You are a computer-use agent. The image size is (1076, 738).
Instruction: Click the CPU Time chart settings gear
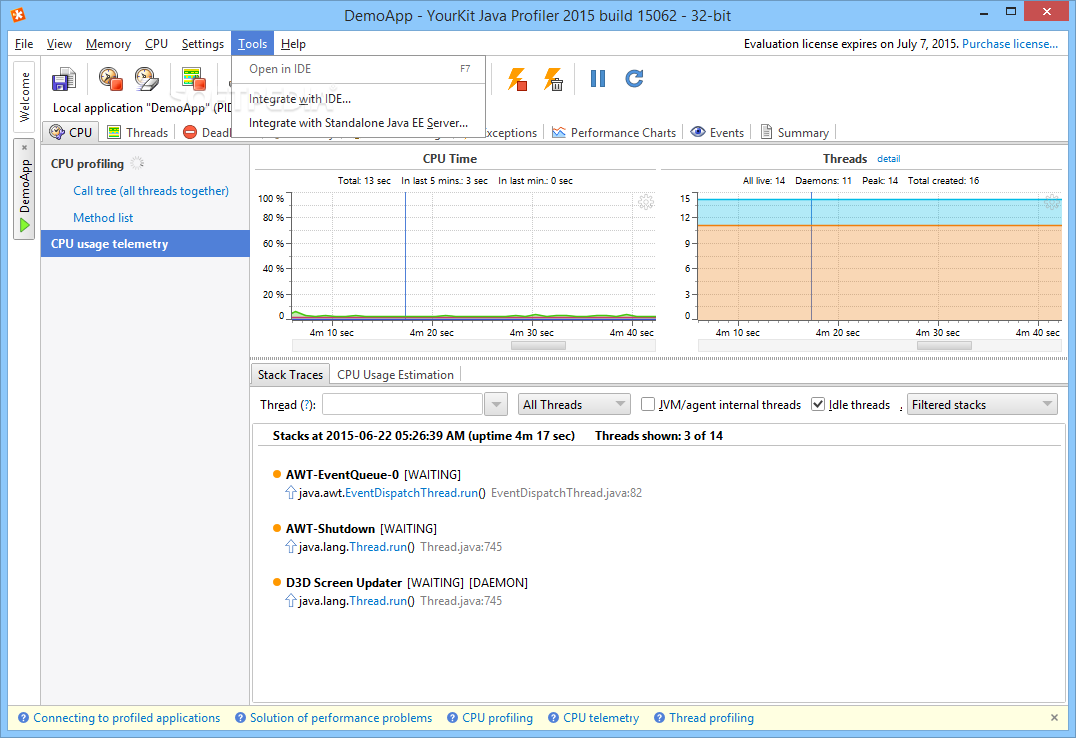pos(646,202)
